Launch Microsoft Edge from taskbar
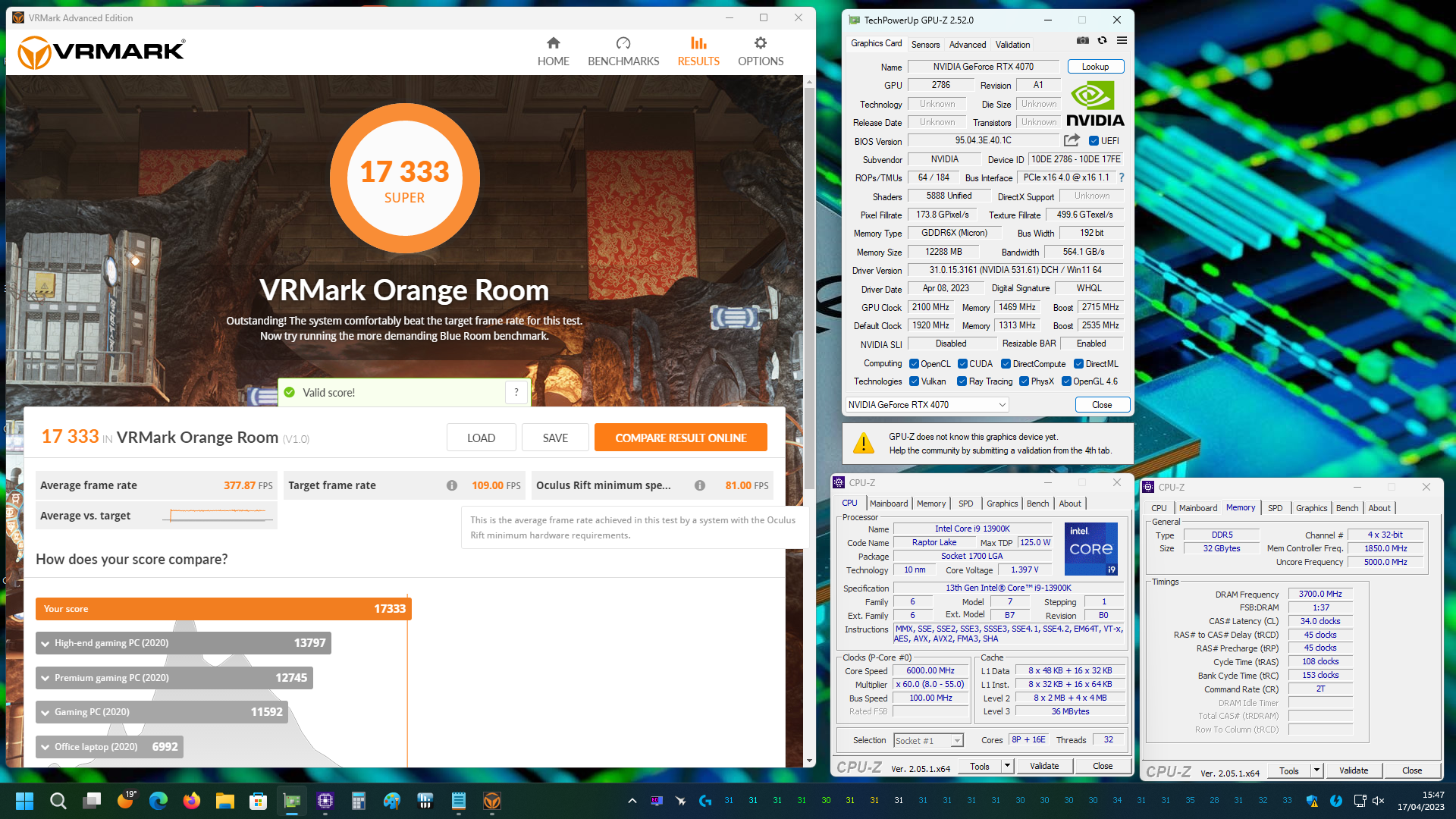The width and height of the screenshot is (1456, 819). tap(158, 801)
